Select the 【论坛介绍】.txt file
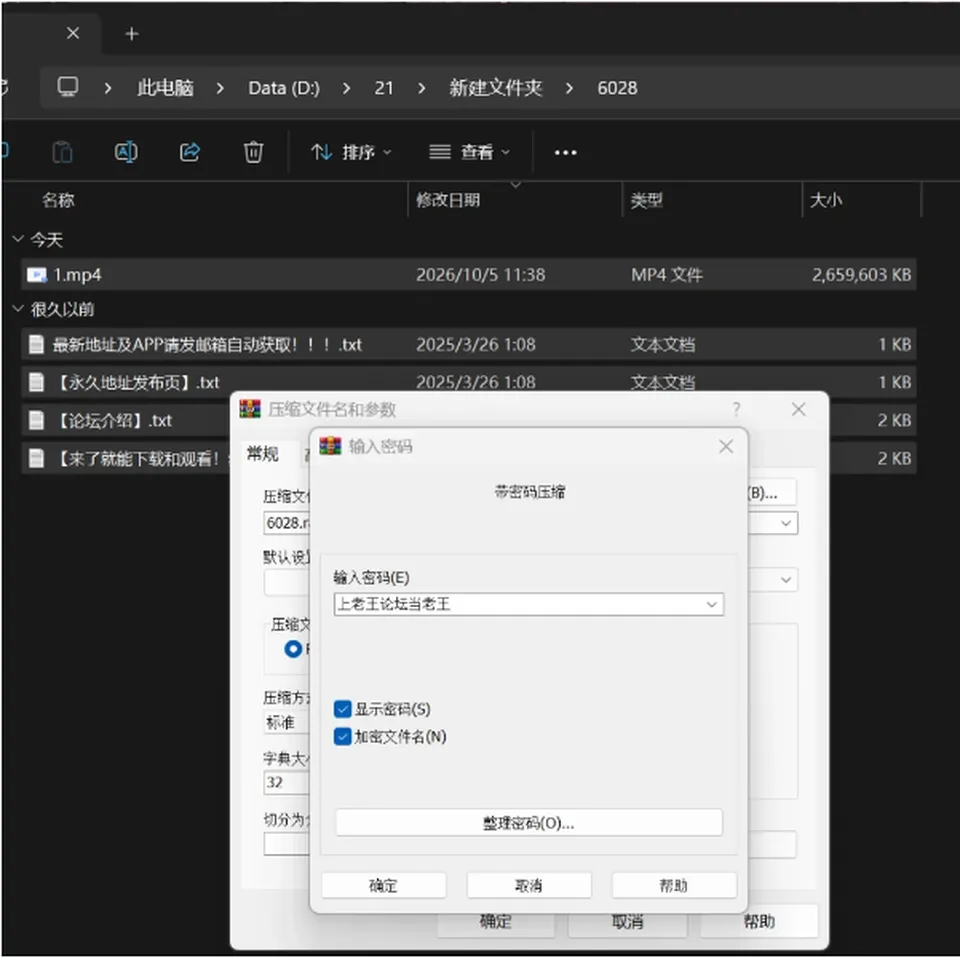Viewport: 960px width, 958px height. [x=126, y=421]
